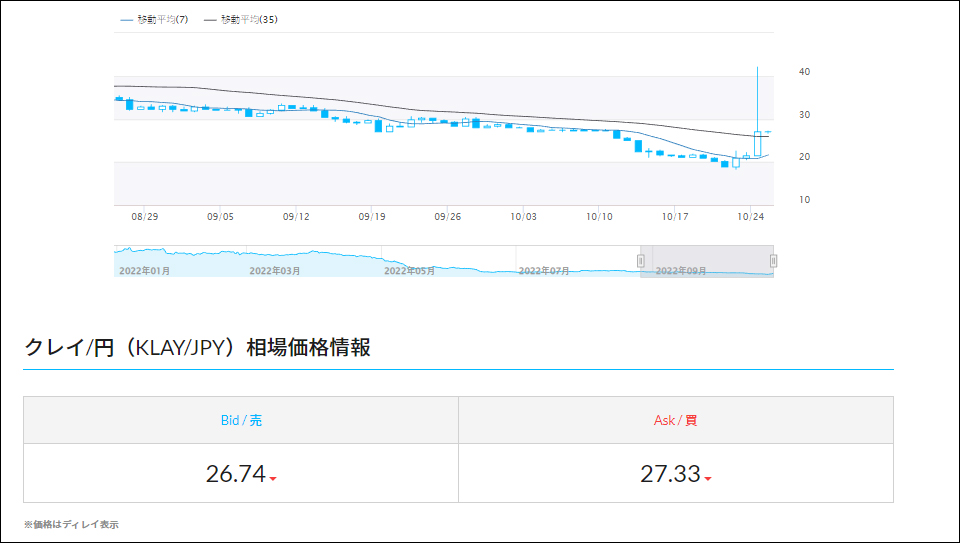Click the 08/29 date on chart axis
This screenshot has width=960, height=543.
[x=145, y=216]
